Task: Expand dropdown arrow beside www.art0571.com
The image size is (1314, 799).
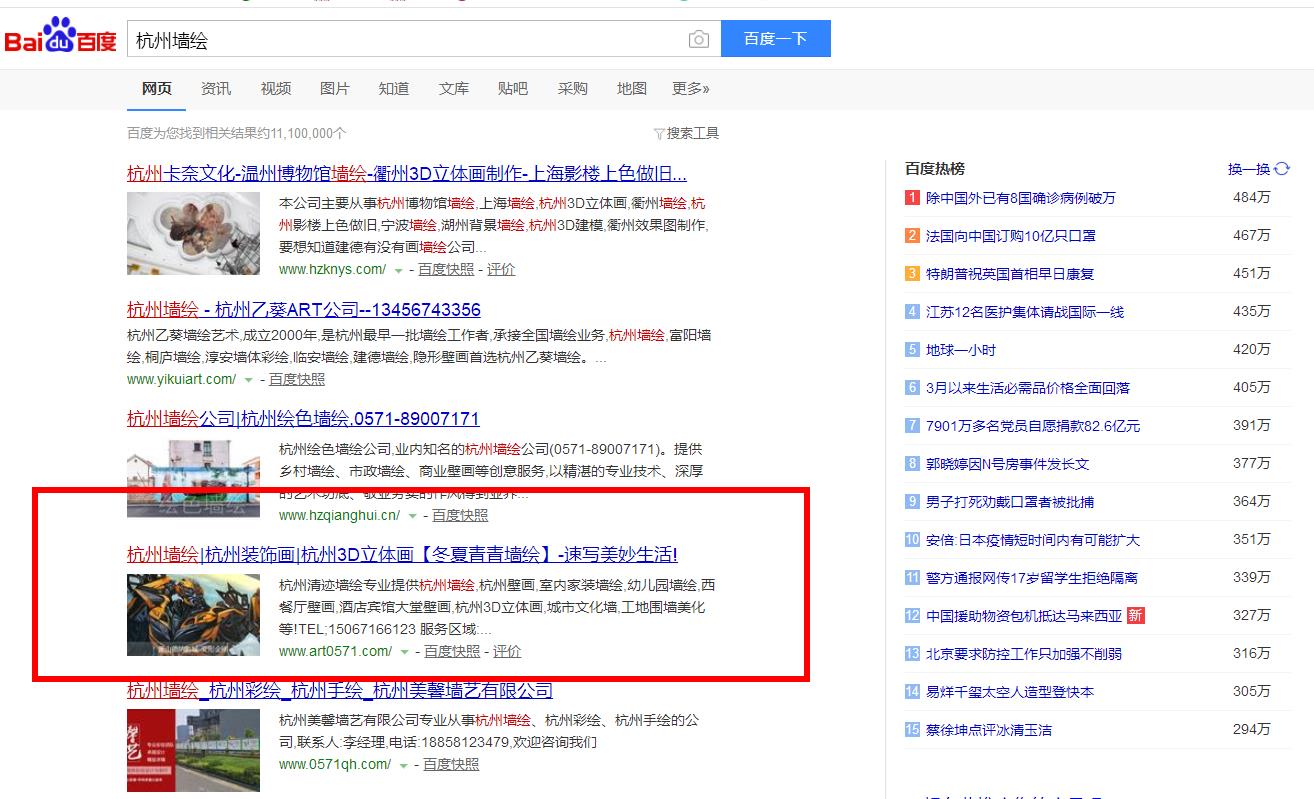Action: coord(404,653)
